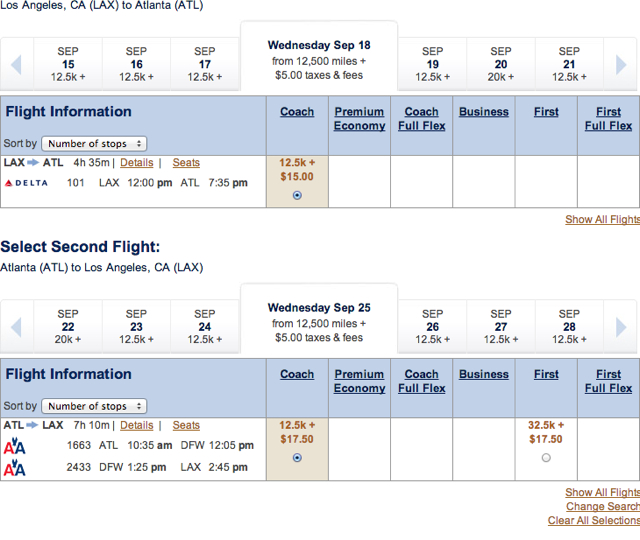640x540 pixels.
Task: Open Sort by dropdown for first flight
Action: point(94,144)
